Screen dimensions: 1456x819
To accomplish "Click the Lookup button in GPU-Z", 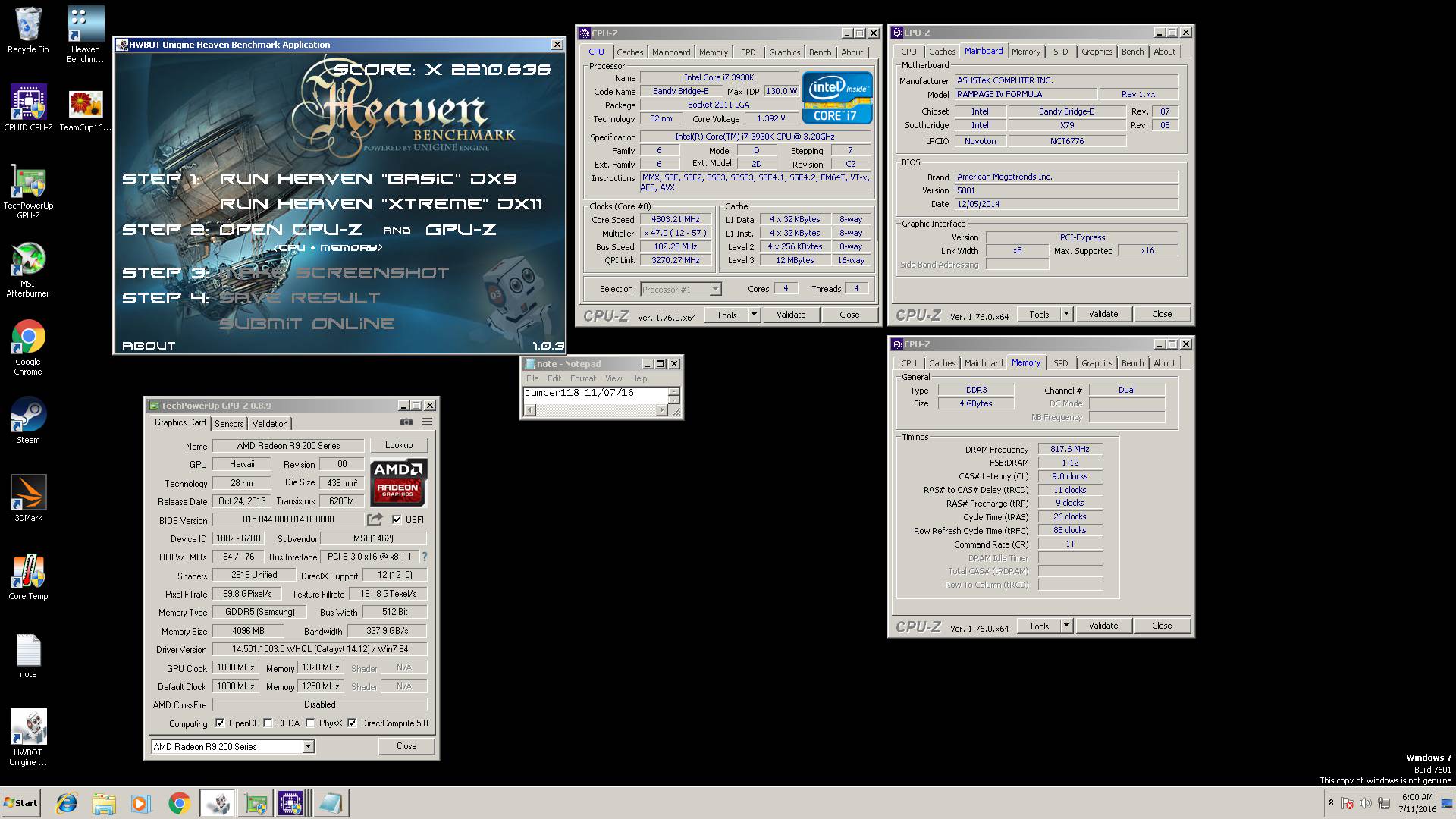I will 399,445.
